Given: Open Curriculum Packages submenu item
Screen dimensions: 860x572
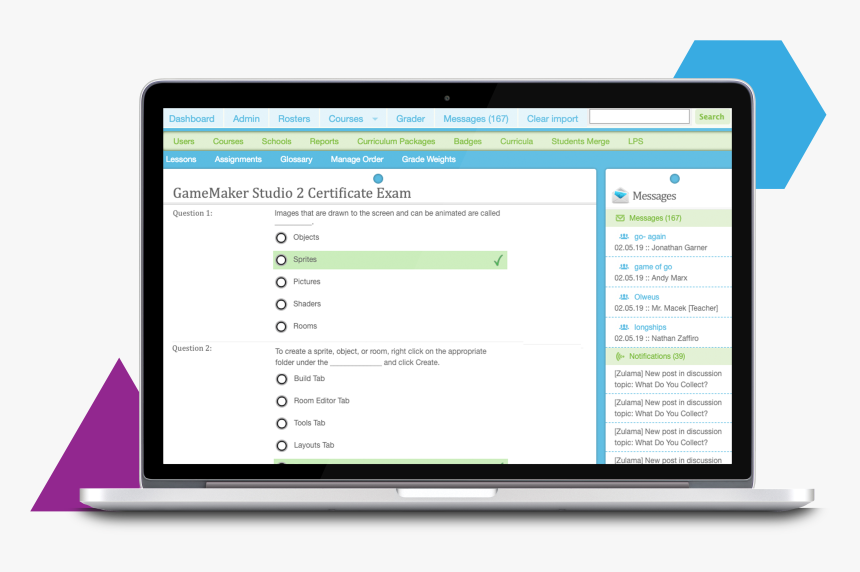Looking at the screenshot, I should 396,141.
